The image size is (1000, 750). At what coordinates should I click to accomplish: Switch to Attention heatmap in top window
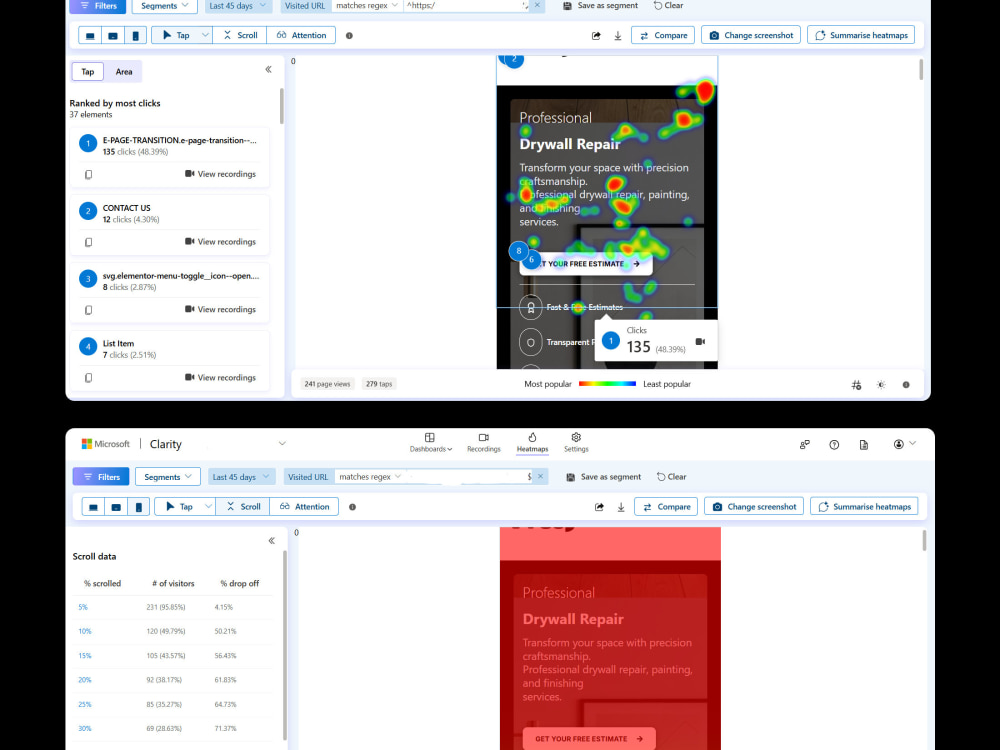point(302,36)
